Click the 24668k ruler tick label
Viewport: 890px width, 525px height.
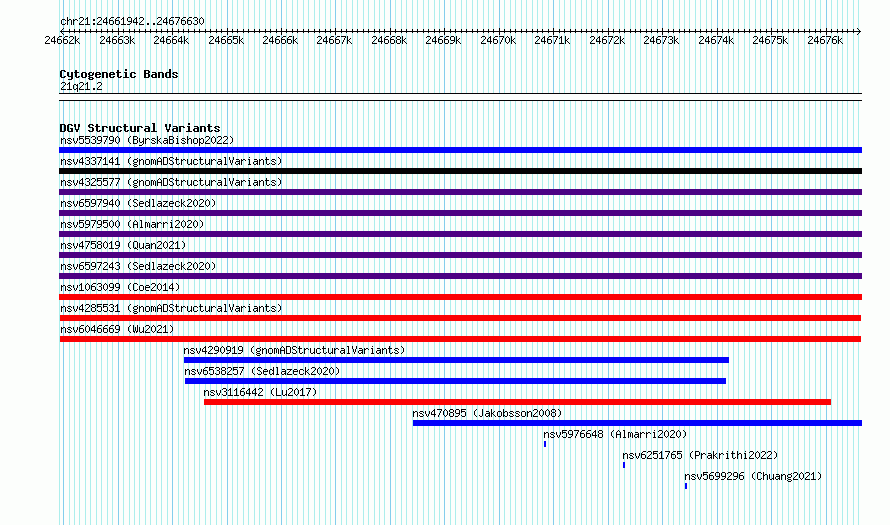[x=389, y=40]
